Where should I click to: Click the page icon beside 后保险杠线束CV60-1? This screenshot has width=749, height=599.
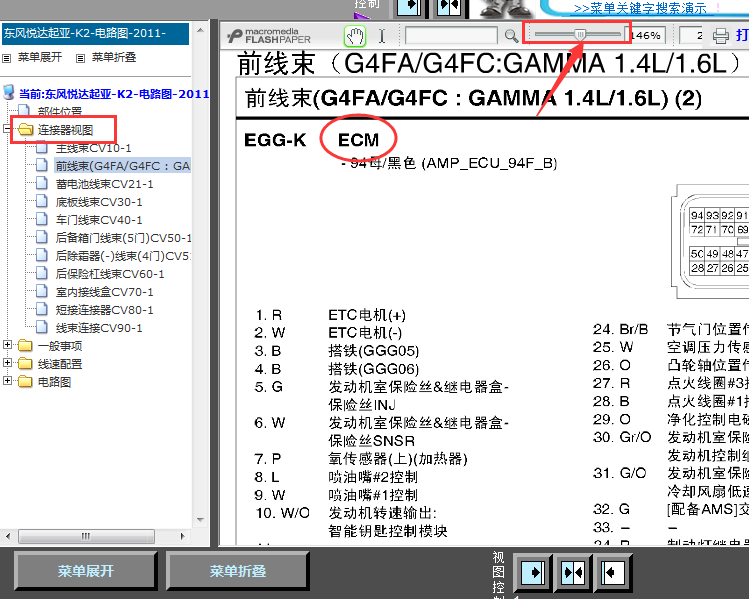pos(42,273)
